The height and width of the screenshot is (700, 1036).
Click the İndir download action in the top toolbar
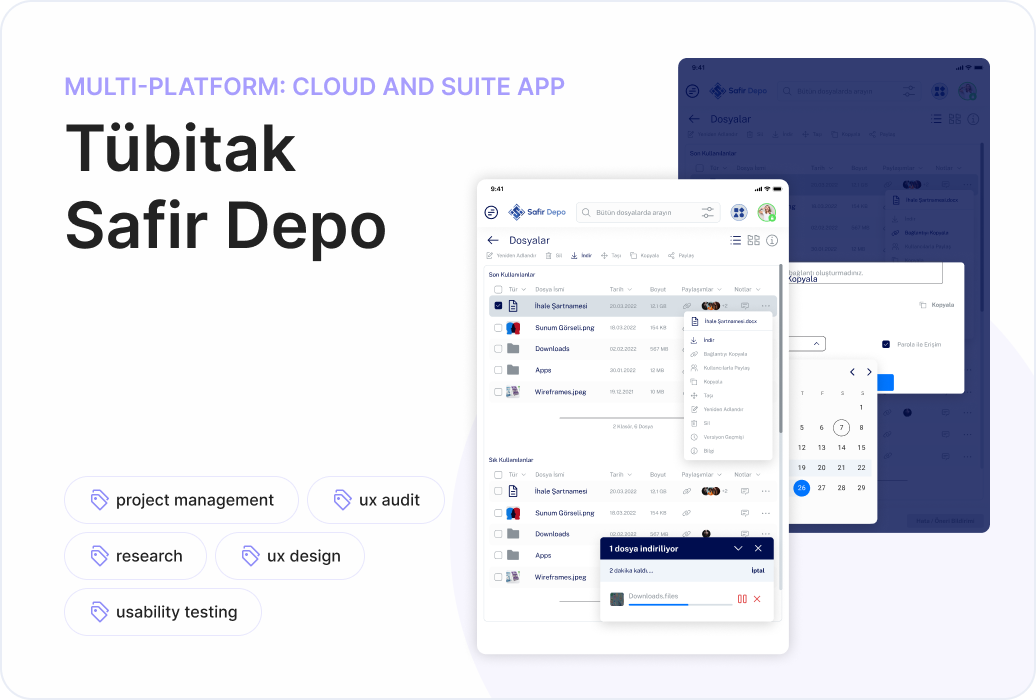[581, 255]
